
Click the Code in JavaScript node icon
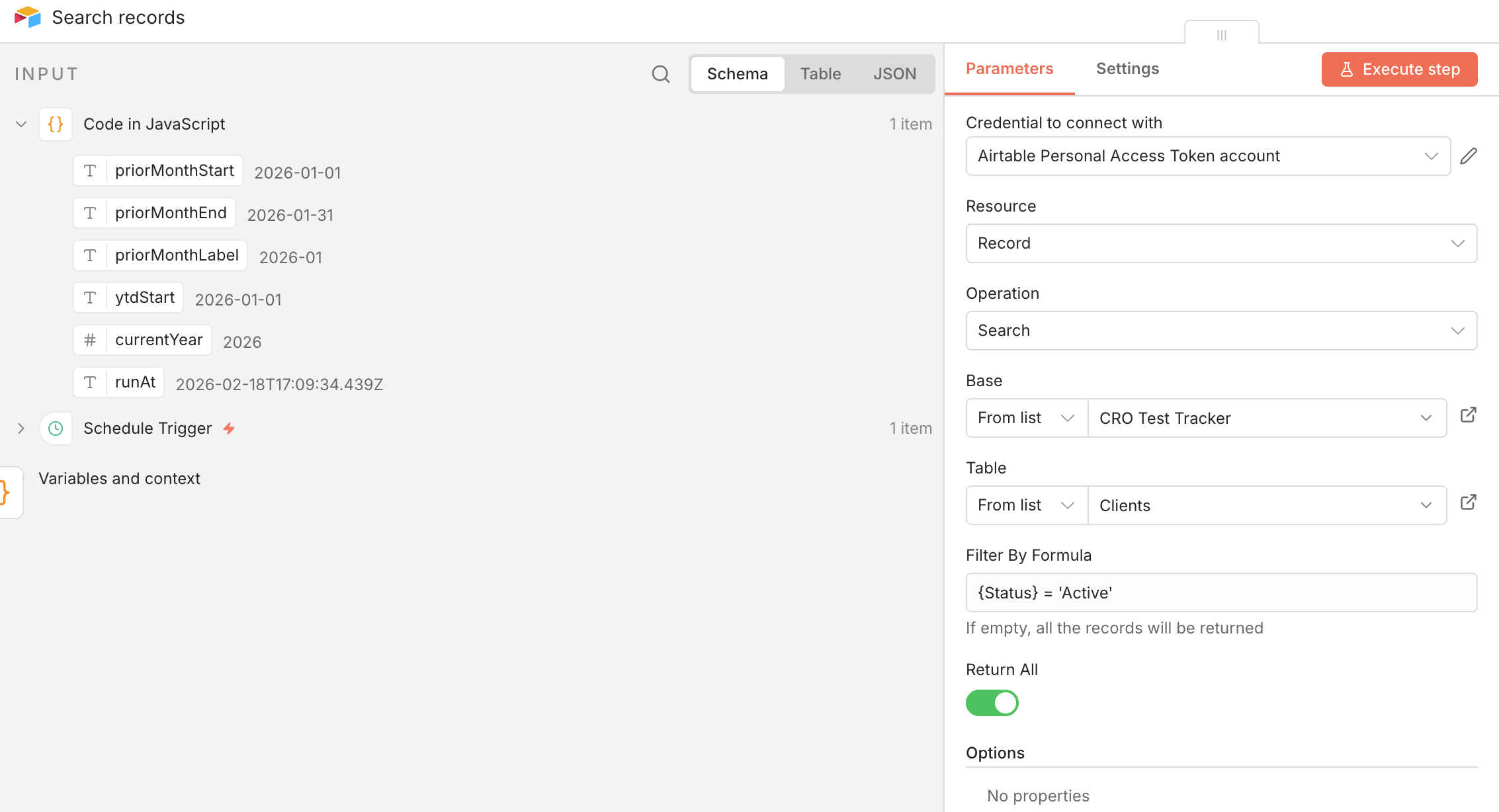coord(56,124)
